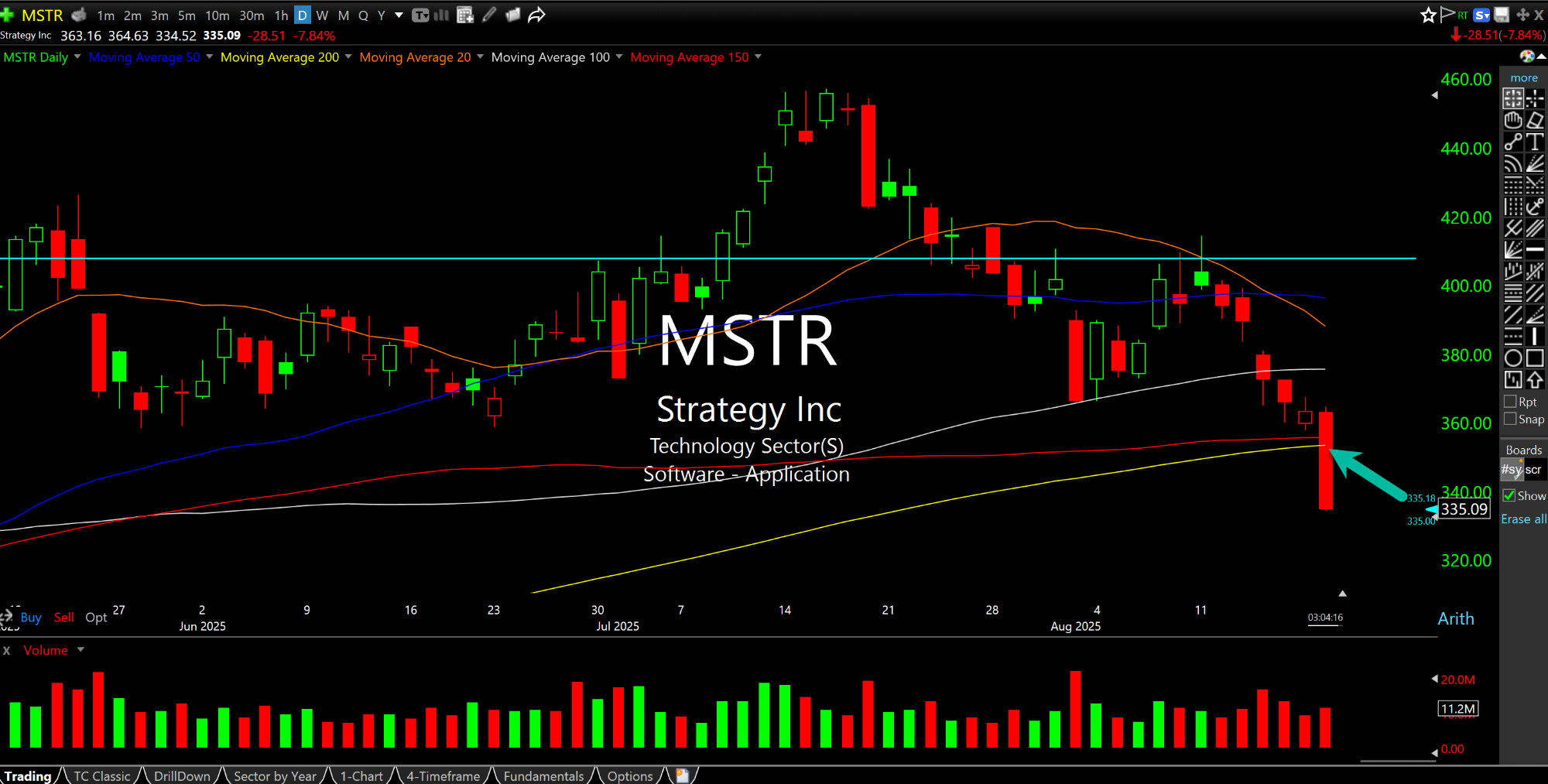Open the timeframe dropdown arrow after Y
Image resolution: width=1548 pixels, height=784 pixels.
click(399, 15)
